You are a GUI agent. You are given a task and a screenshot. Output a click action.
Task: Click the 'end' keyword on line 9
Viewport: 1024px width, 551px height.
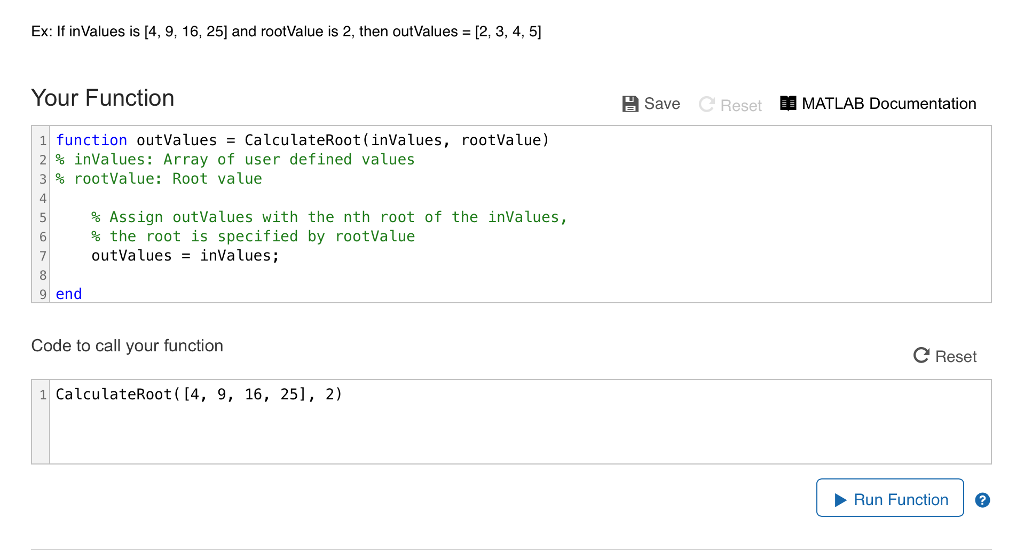tap(69, 294)
